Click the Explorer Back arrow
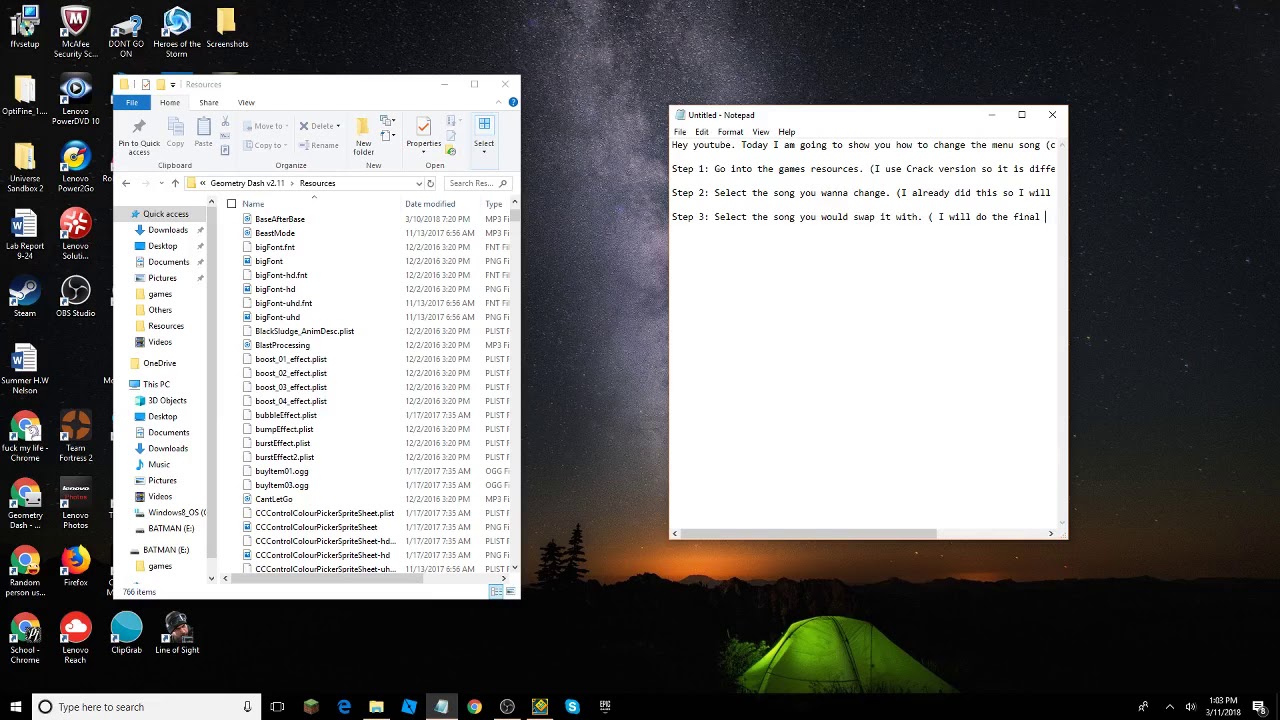Screen dimensions: 1280x720 pyautogui.click(x=126, y=183)
